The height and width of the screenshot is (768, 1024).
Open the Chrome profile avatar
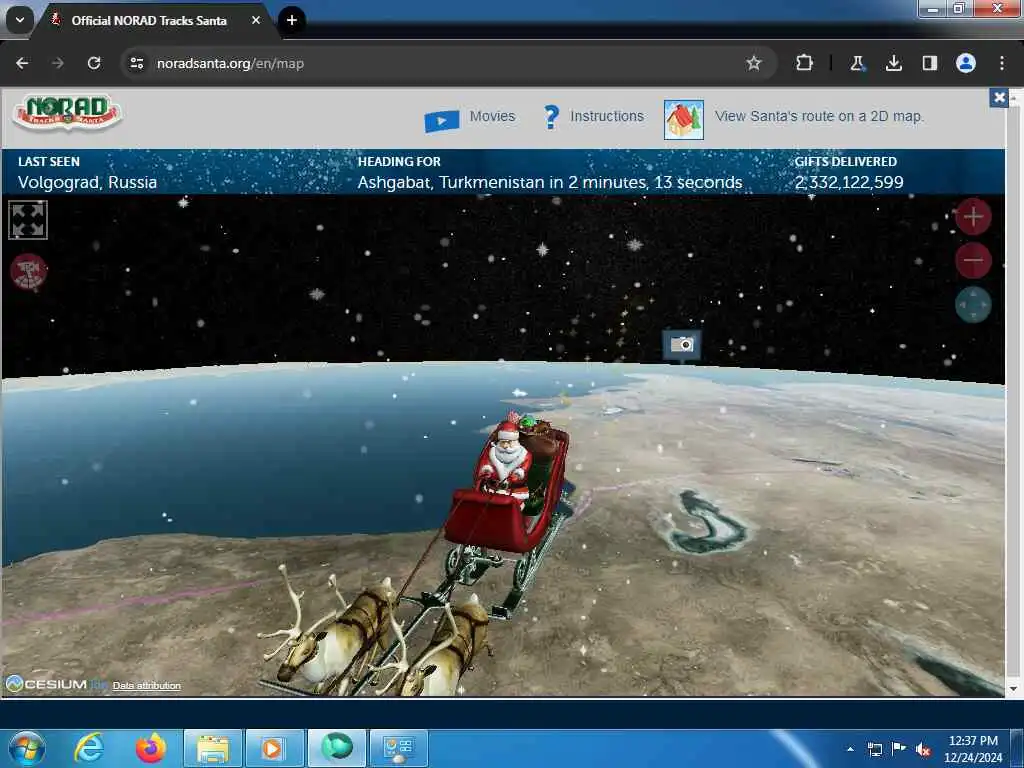pos(965,63)
